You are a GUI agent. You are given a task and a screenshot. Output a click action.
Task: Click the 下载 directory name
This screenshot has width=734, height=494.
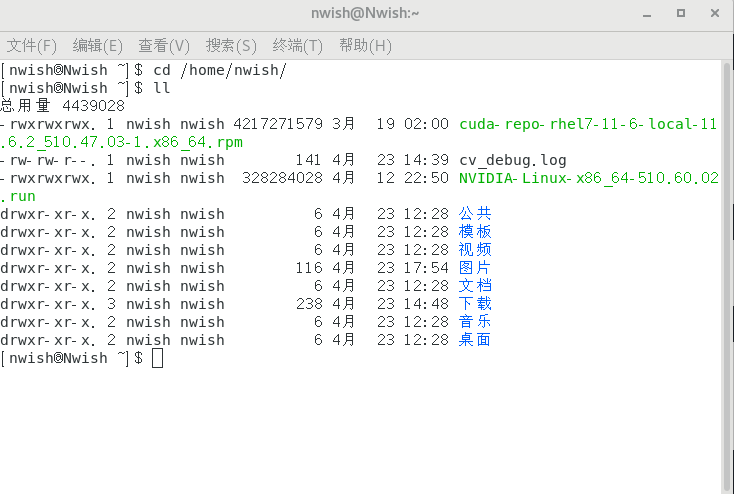click(475, 304)
